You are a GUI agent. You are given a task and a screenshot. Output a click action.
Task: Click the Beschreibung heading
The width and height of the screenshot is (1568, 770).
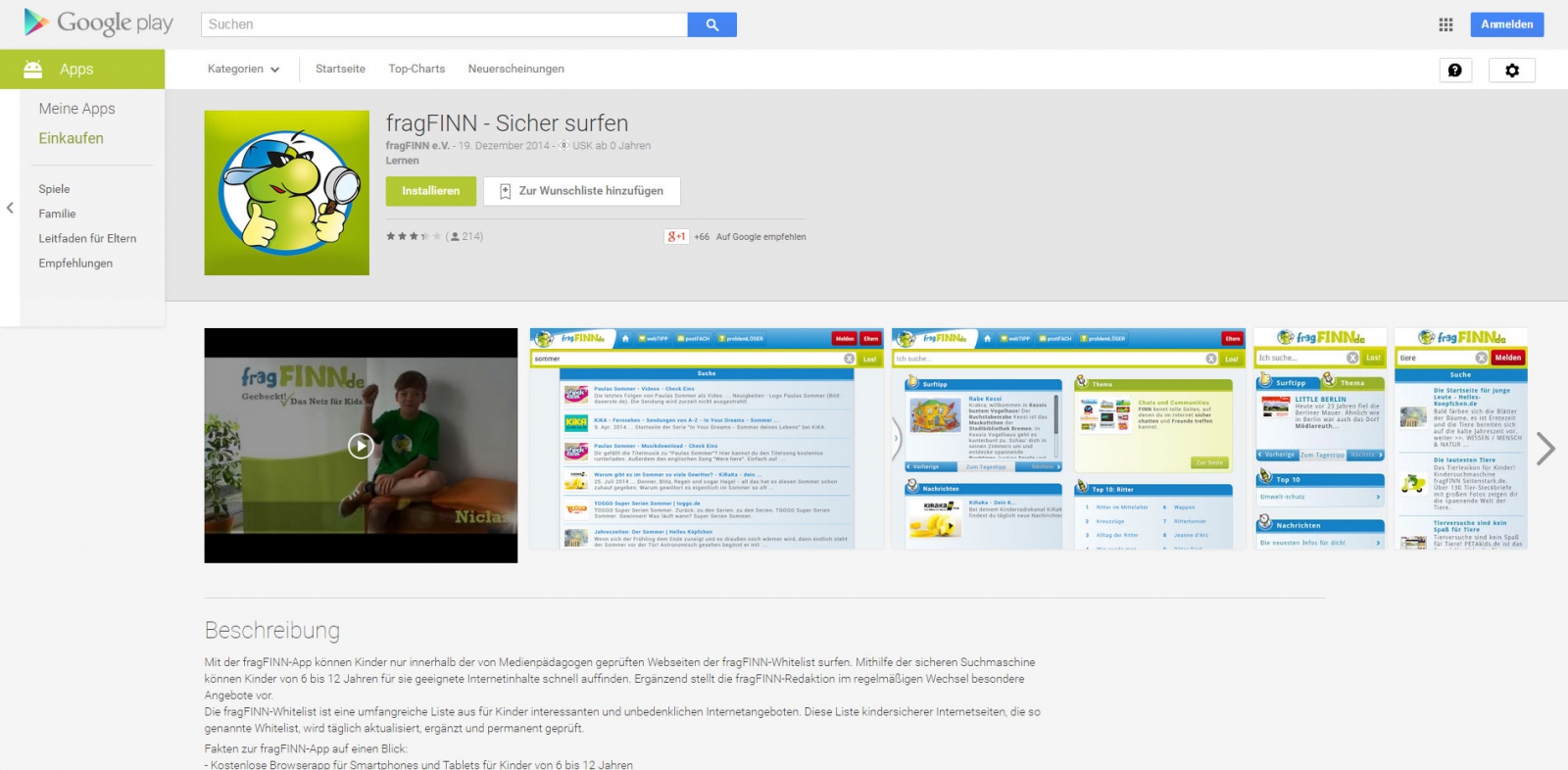click(272, 630)
